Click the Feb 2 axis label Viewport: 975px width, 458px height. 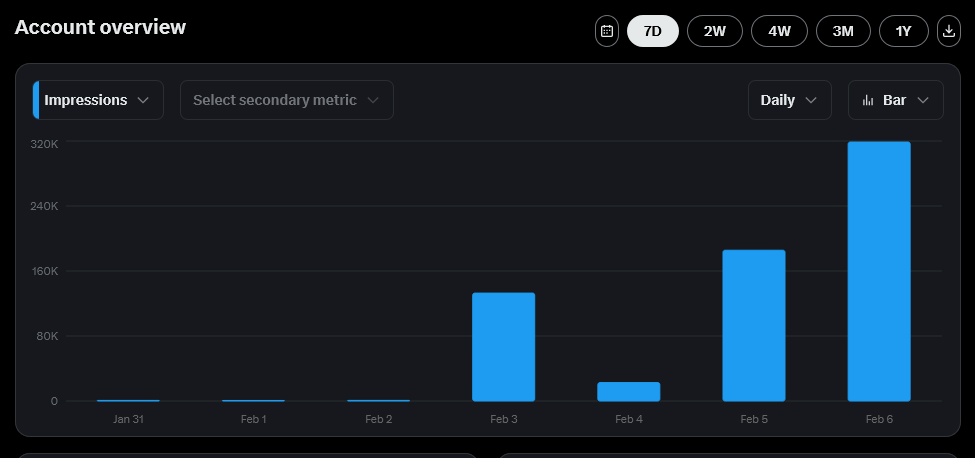(x=379, y=419)
